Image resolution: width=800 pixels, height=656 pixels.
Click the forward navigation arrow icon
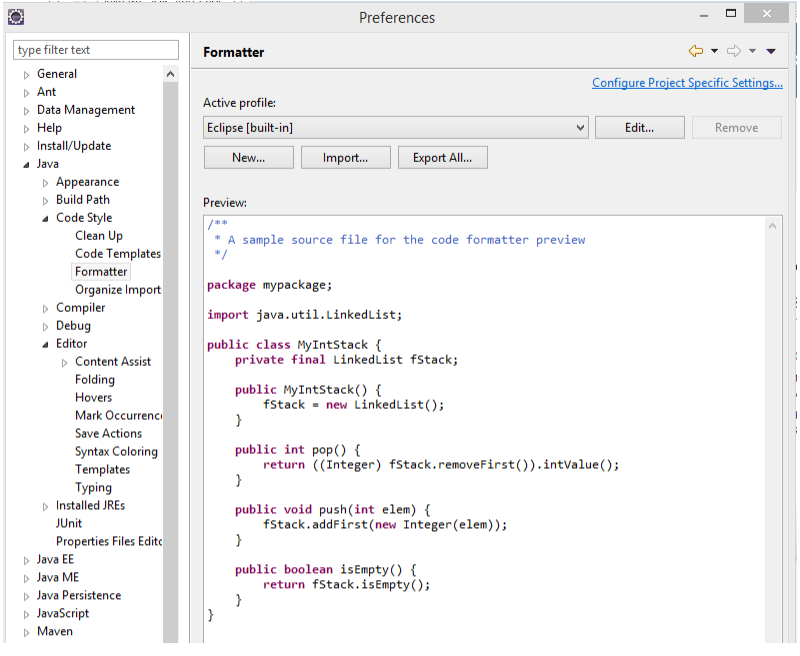click(734, 51)
